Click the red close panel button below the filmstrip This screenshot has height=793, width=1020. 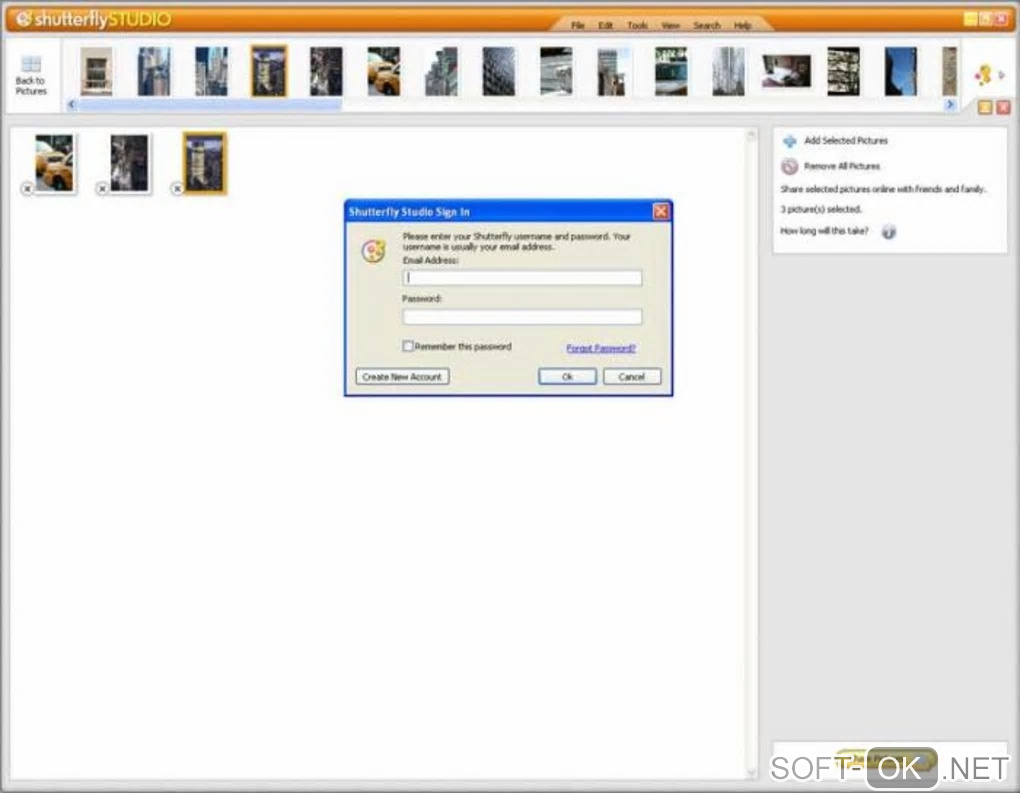tap(1003, 107)
